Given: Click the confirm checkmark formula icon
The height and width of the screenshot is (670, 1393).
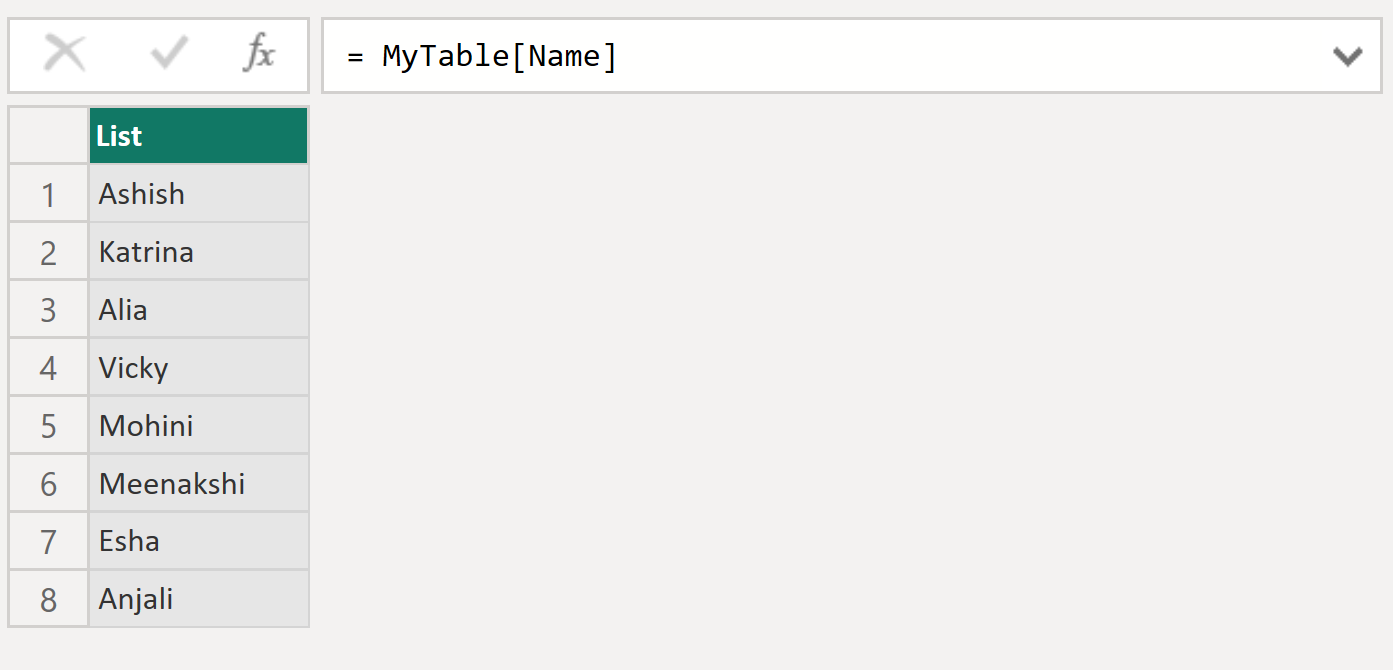Looking at the screenshot, I should coord(169,56).
